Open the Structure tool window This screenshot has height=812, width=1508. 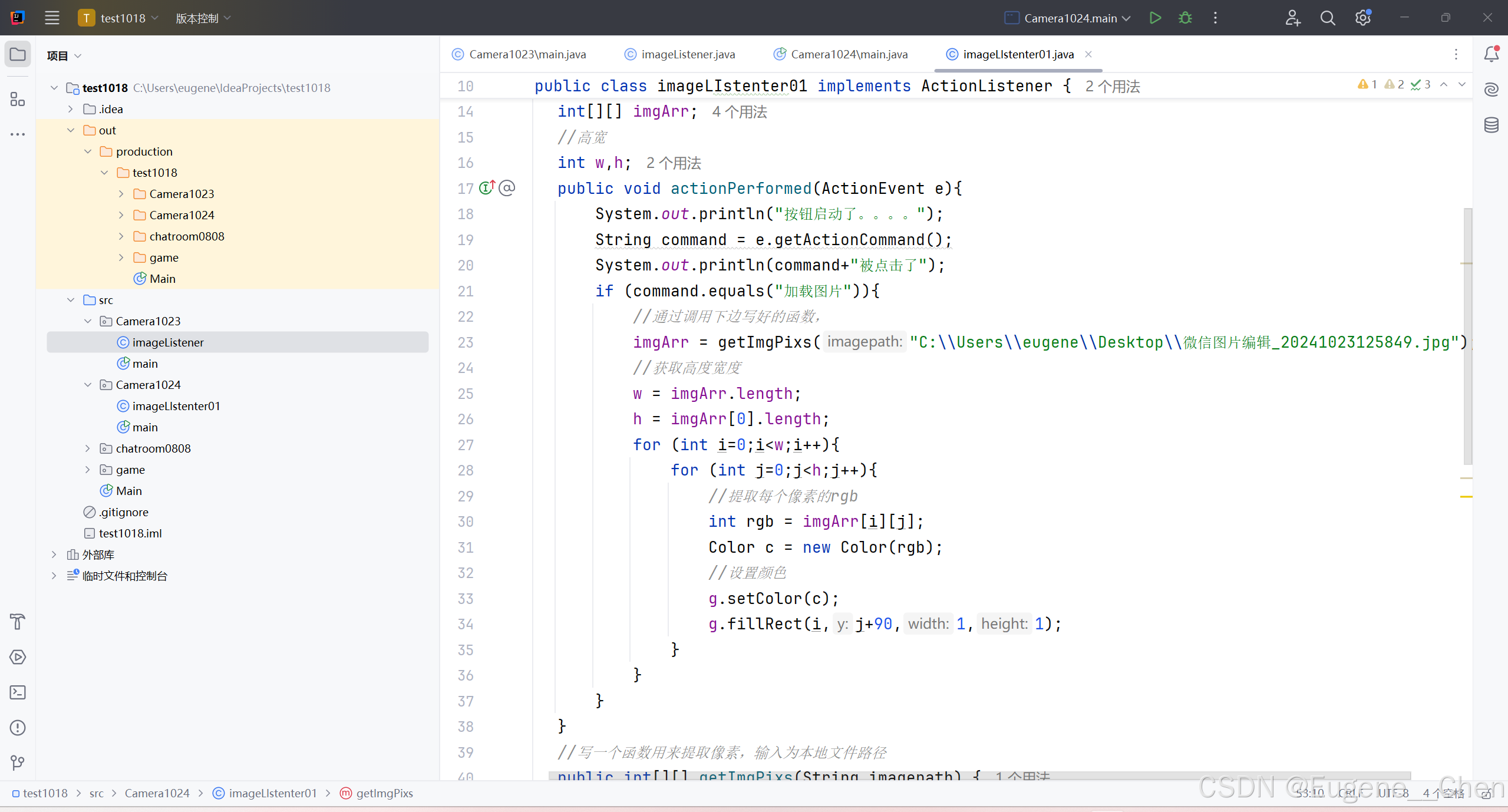[18, 99]
